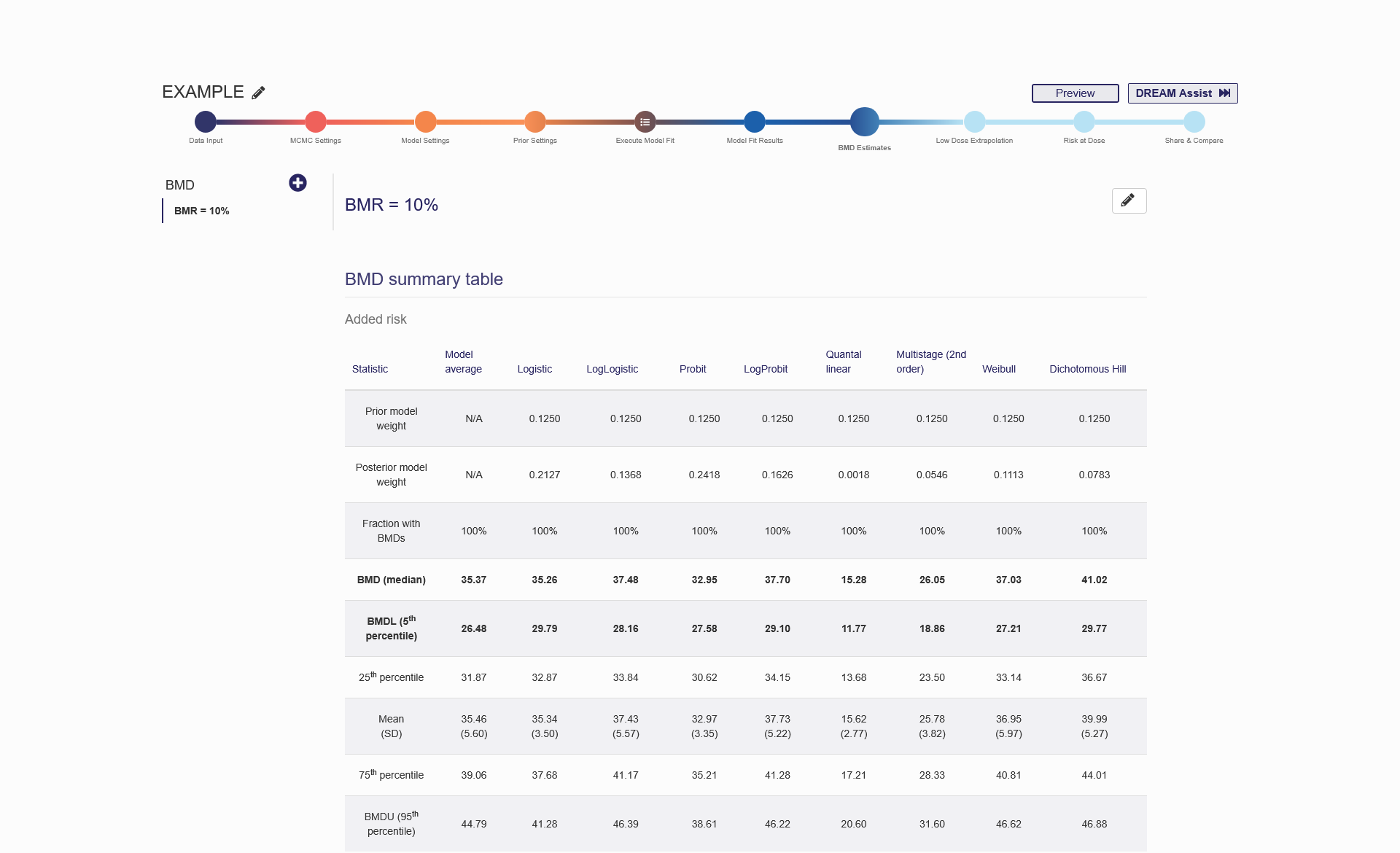
Task: Click the pencil icon next to EXAMPLE title
Action: [x=258, y=93]
